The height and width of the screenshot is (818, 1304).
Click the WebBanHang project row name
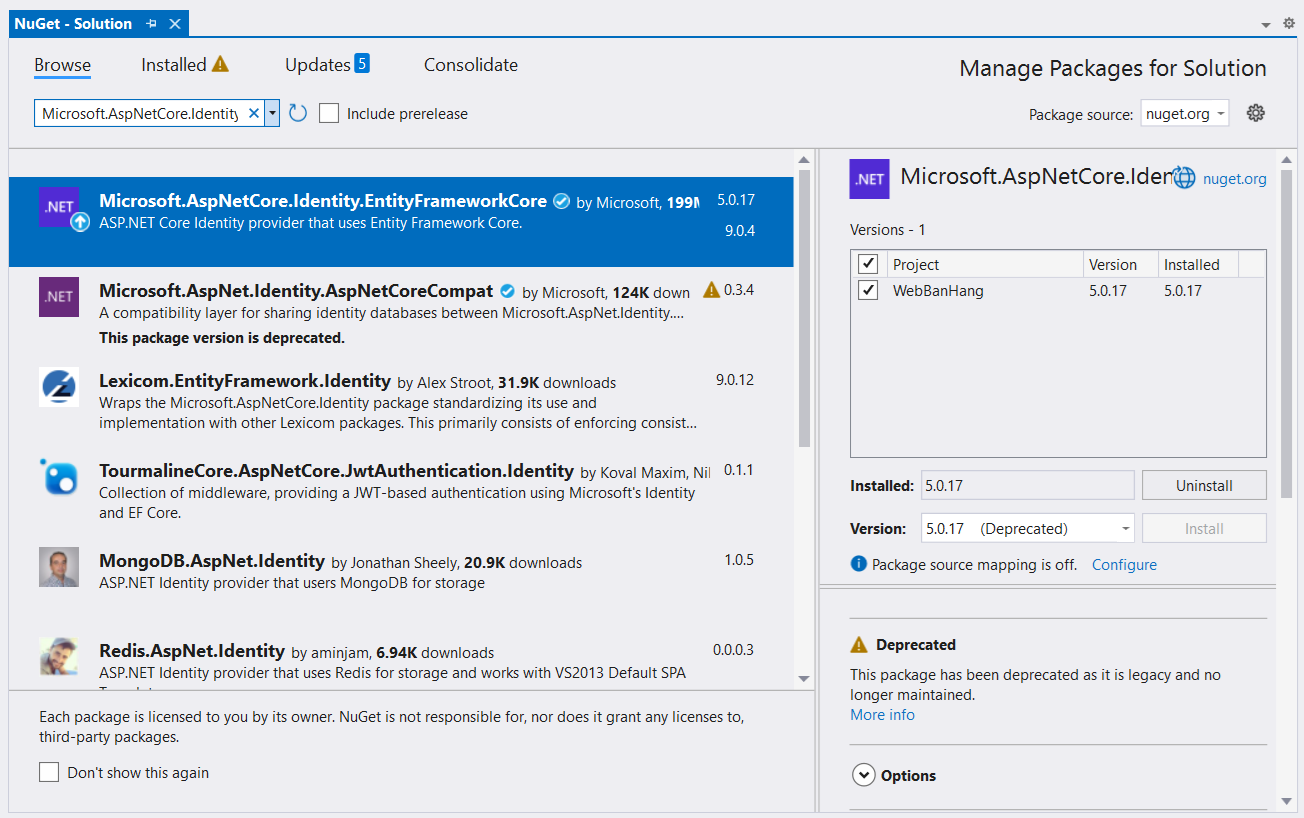point(938,291)
